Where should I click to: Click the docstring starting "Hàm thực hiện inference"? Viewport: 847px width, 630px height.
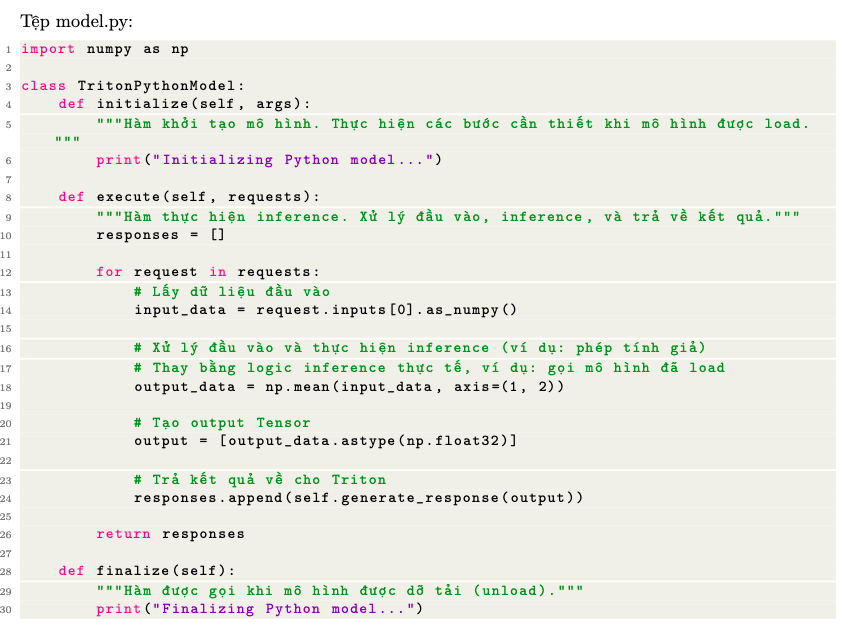coord(448,217)
